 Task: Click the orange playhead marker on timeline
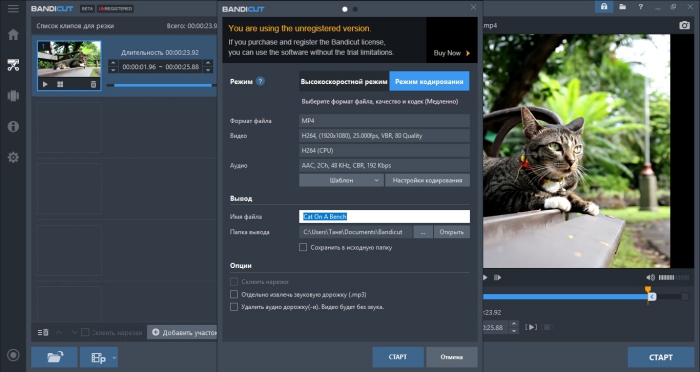(x=648, y=290)
